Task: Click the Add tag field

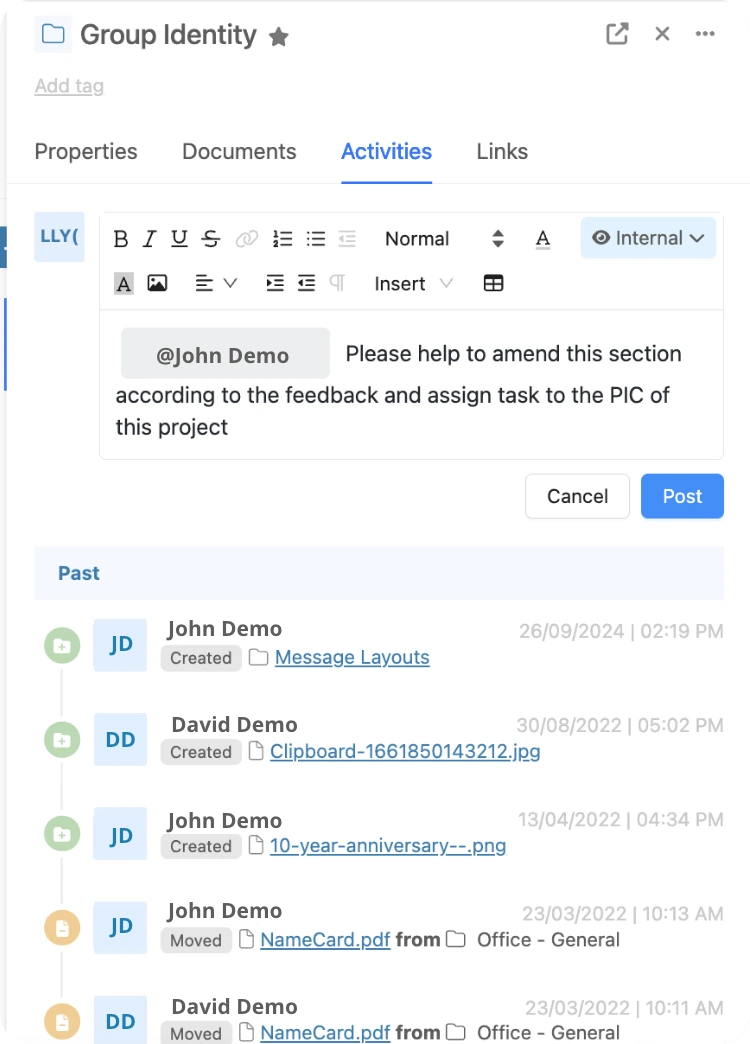Action: [68, 86]
